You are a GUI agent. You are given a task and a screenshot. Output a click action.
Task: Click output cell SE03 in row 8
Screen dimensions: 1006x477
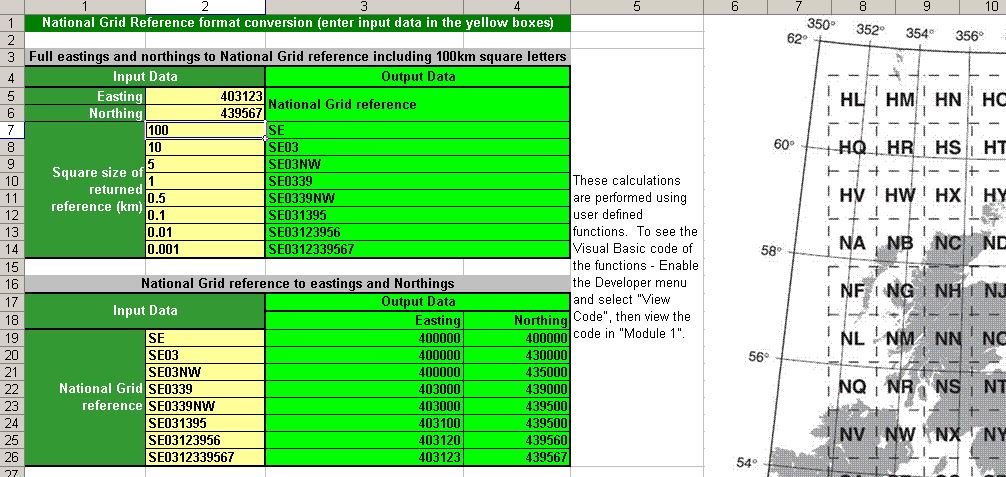[x=418, y=147]
